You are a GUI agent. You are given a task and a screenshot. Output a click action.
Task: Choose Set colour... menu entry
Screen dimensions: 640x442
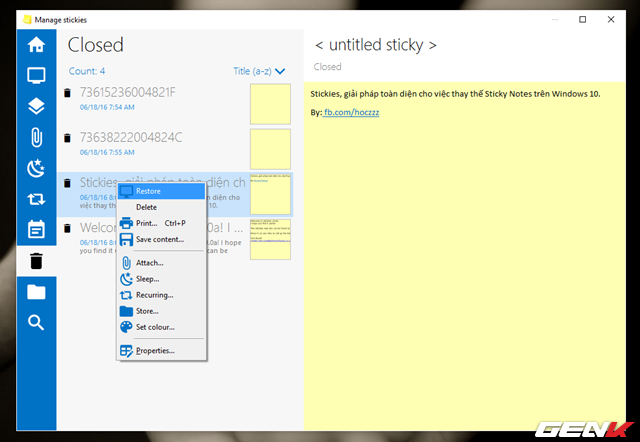point(162,327)
